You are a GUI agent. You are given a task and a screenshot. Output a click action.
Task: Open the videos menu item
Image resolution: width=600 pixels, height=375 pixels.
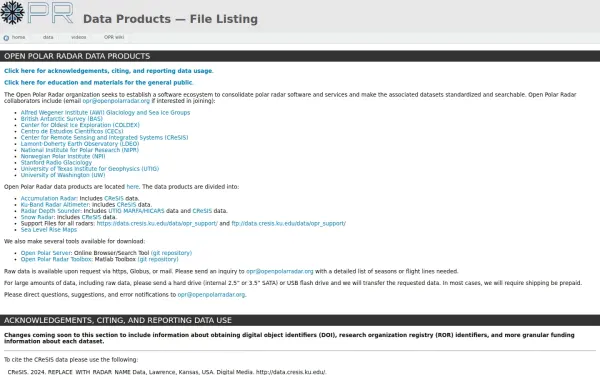[x=78, y=37]
